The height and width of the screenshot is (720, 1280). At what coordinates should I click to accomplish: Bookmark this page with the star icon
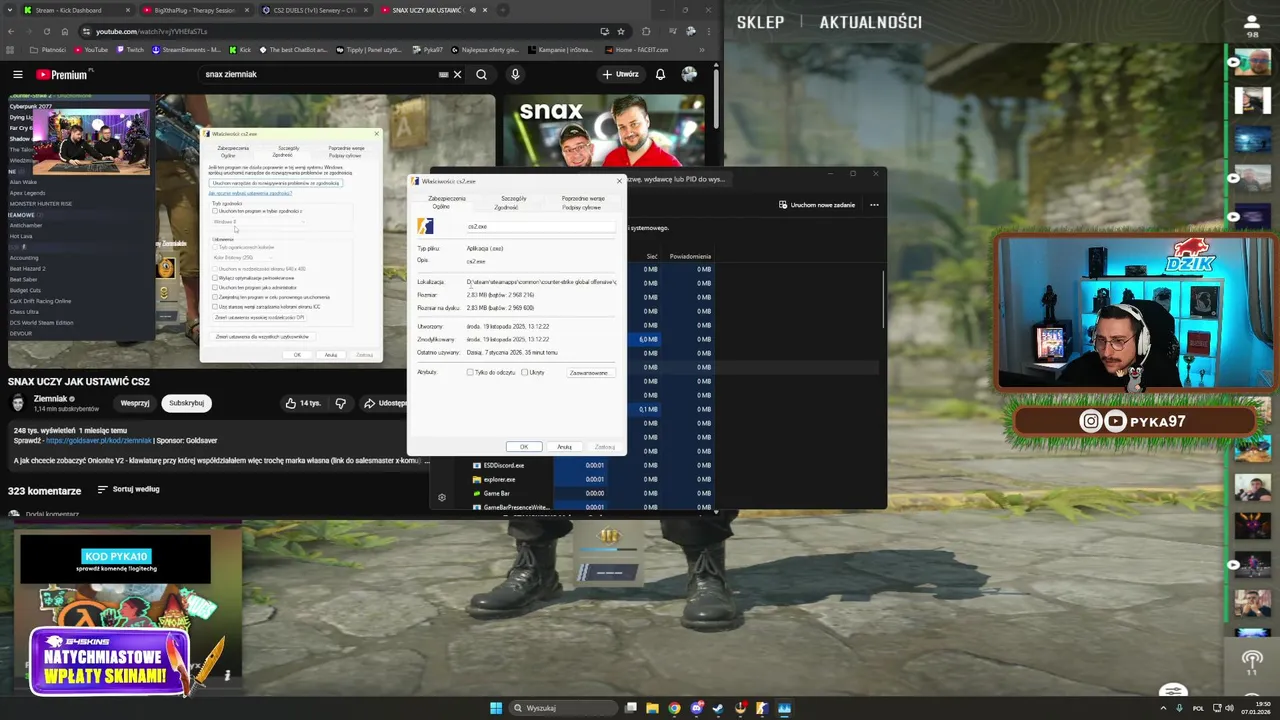click(x=621, y=31)
